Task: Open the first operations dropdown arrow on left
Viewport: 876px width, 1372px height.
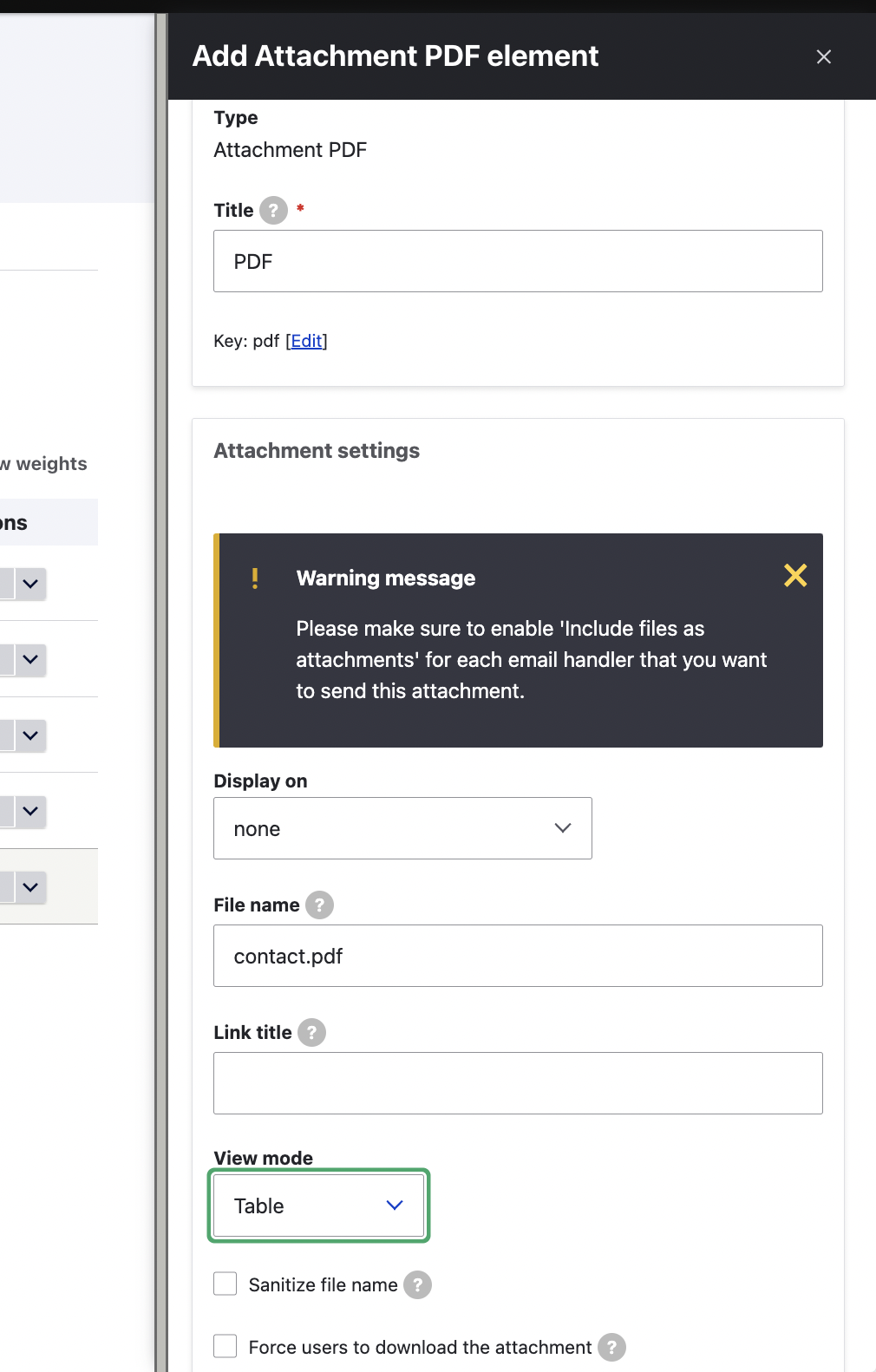Action: point(30,584)
